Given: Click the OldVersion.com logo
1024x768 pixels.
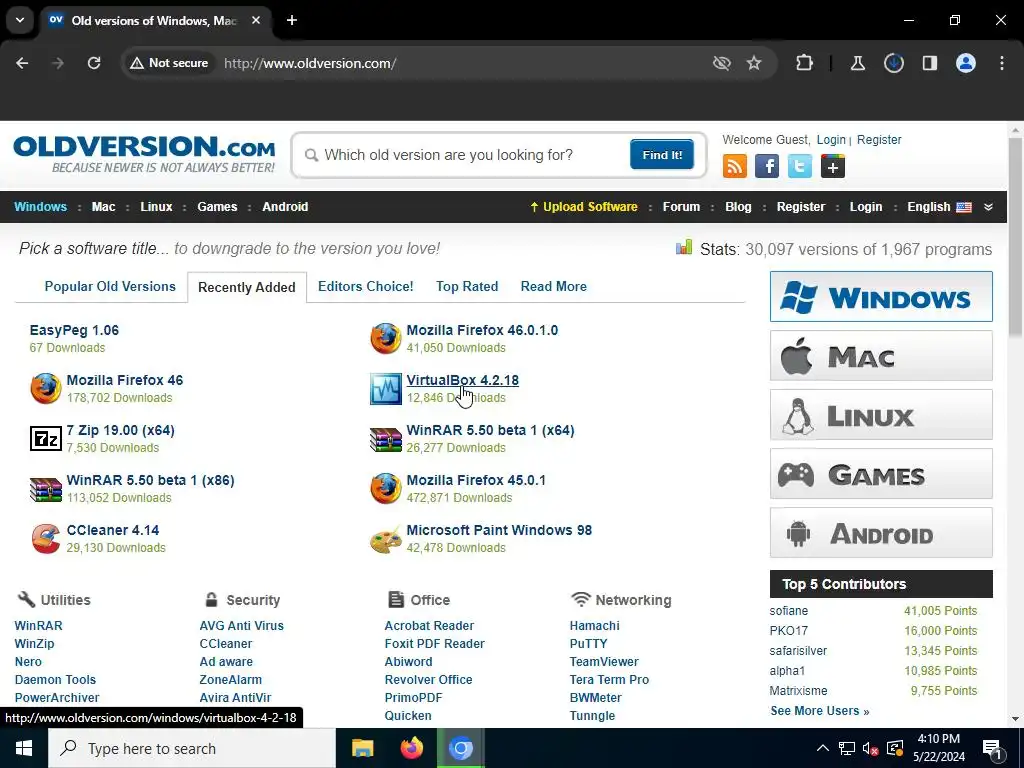Looking at the screenshot, I should pos(144,154).
